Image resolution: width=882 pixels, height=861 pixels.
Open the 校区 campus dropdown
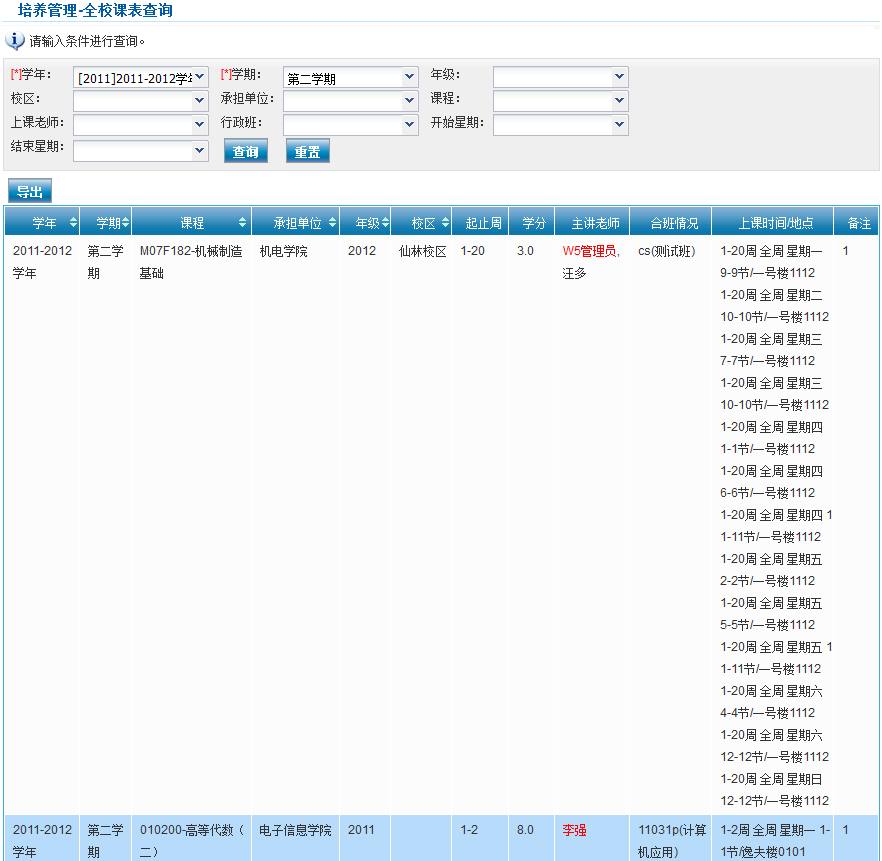click(x=141, y=100)
